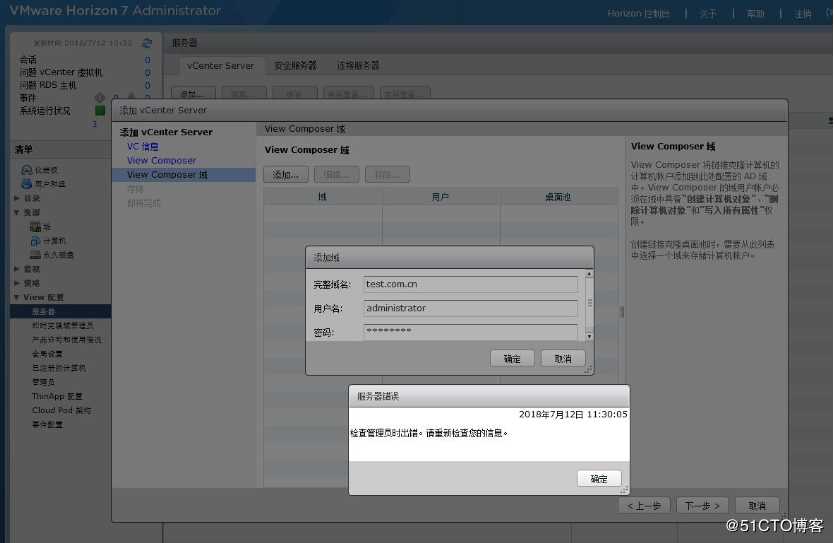The width and height of the screenshot is (834, 543).
Task: Select the VC 信息 wizard step
Action: point(143,146)
